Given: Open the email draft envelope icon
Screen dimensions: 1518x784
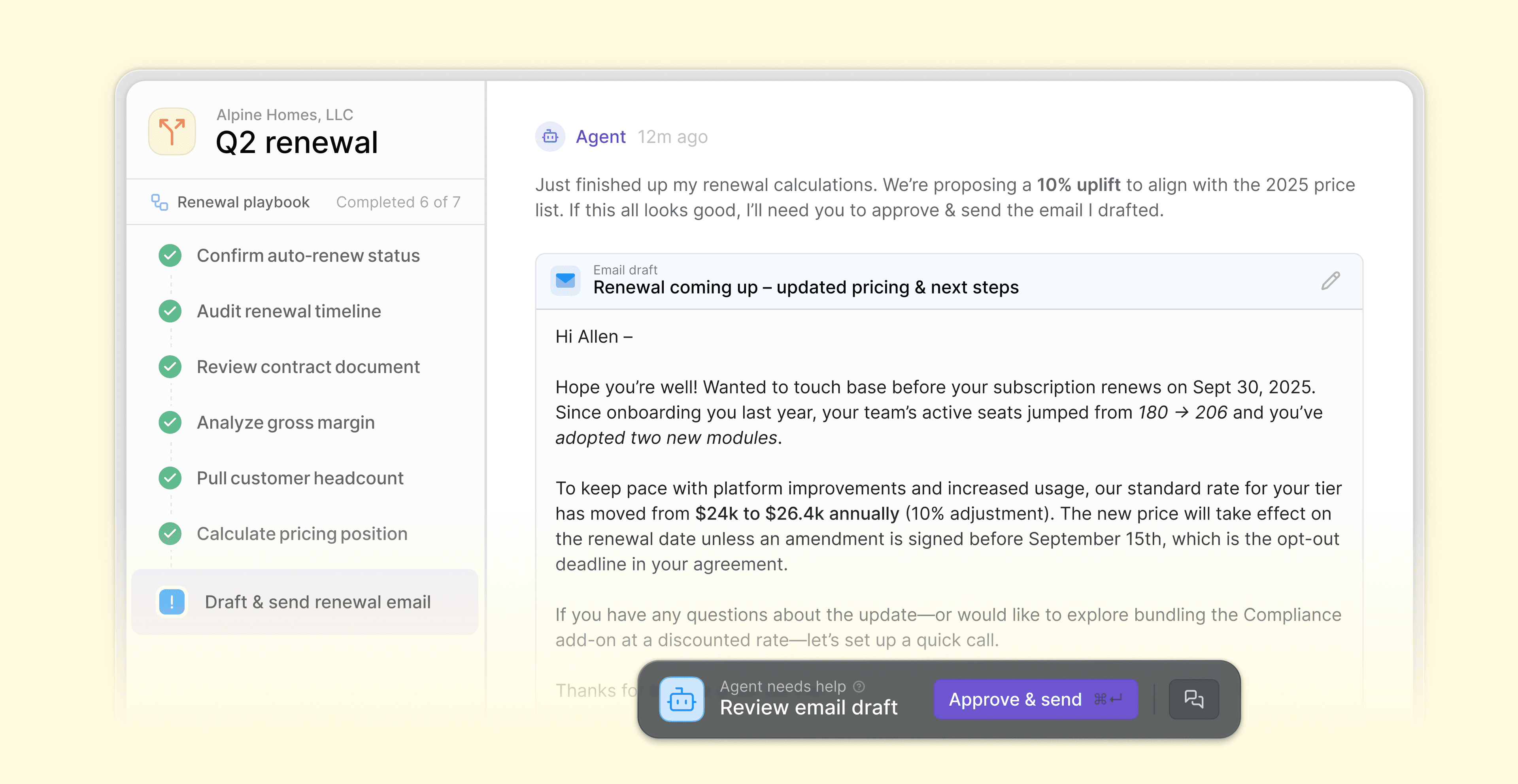Looking at the screenshot, I should [x=565, y=281].
